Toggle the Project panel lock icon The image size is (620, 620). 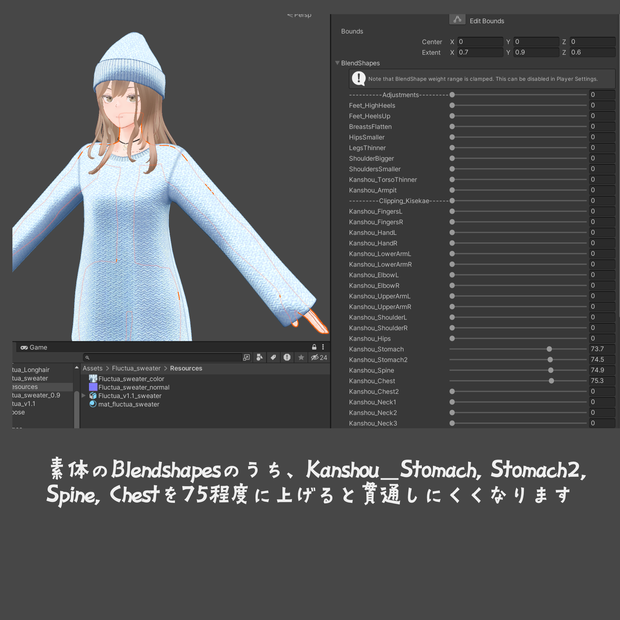click(314, 347)
